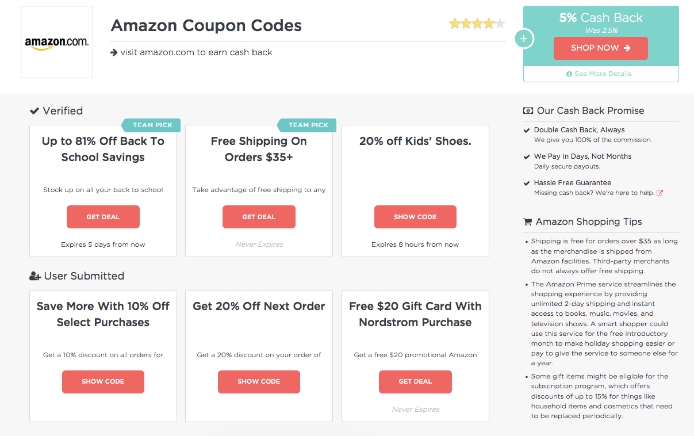The height and width of the screenshot is (436, 694).
Task: Click the info icon beside See More Details
Action: (x=569, y=74)
